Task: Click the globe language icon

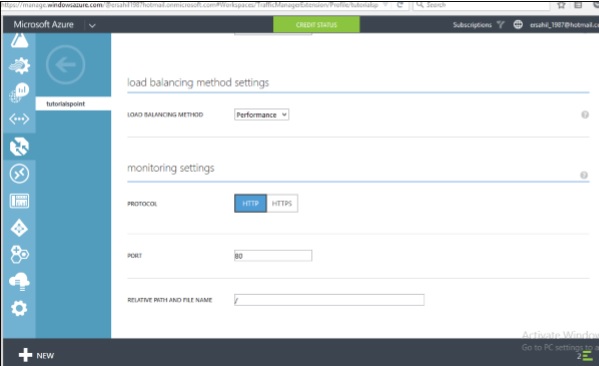Action: tap(518, 25)
